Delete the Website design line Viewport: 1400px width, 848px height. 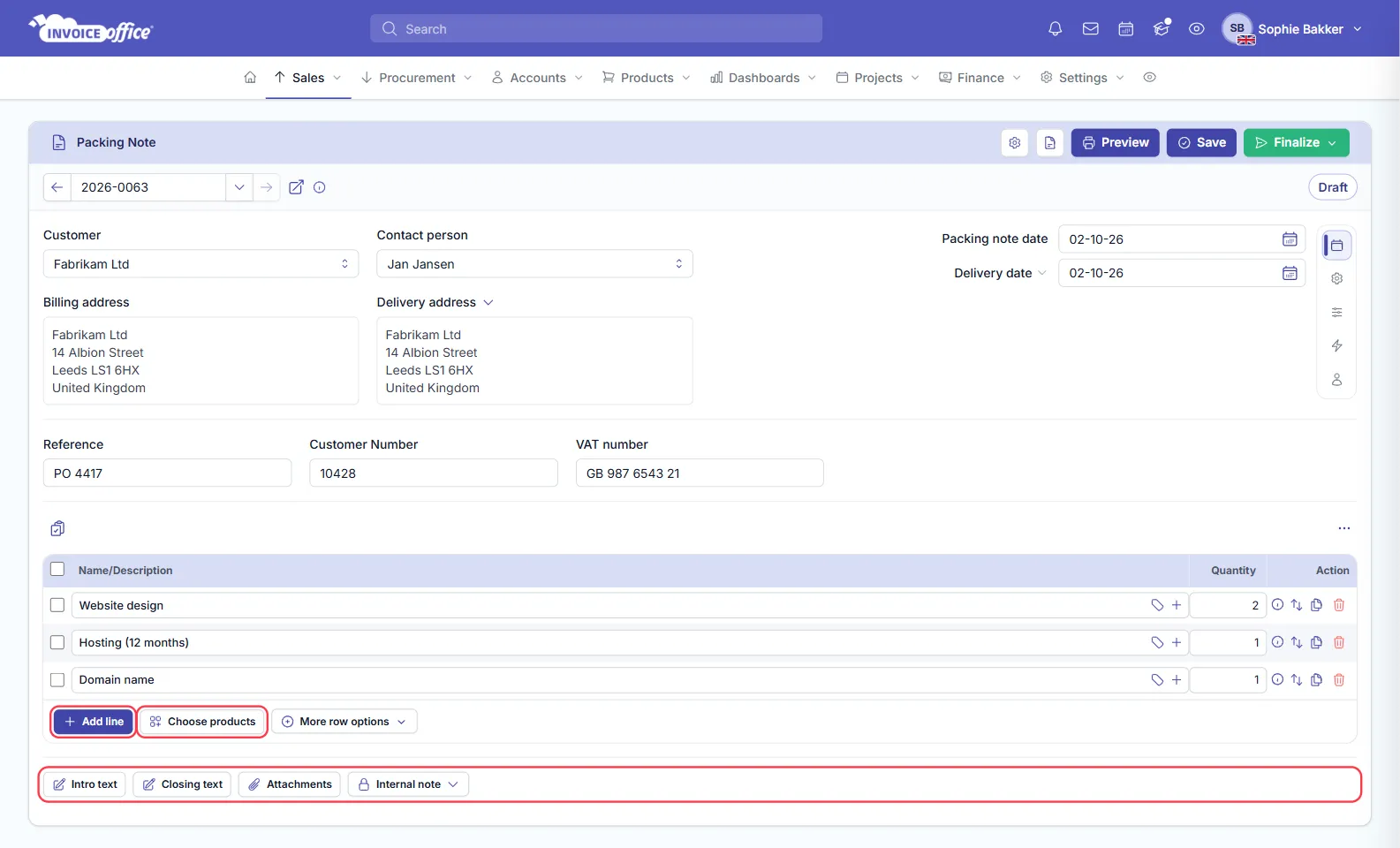(1339, 605)
